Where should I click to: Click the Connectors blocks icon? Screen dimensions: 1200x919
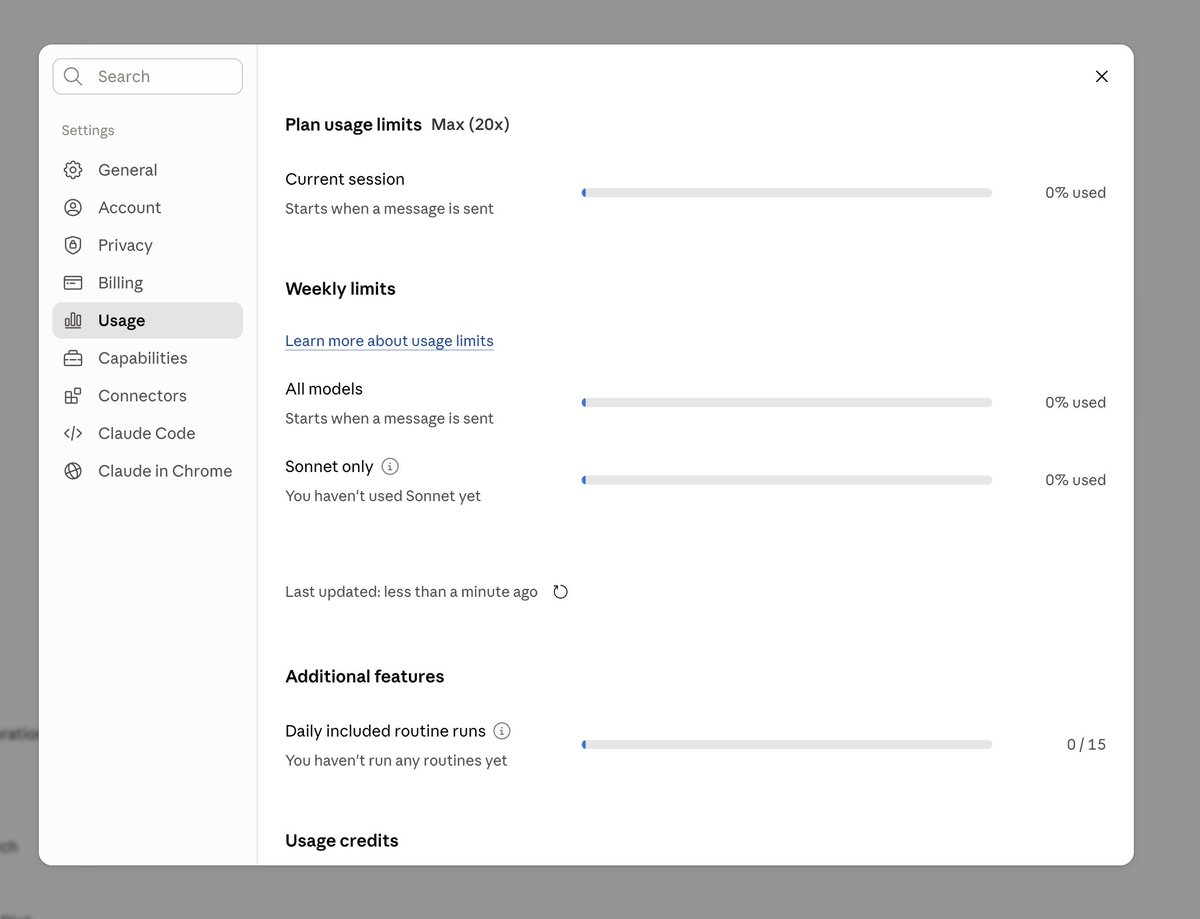(73, 396)
